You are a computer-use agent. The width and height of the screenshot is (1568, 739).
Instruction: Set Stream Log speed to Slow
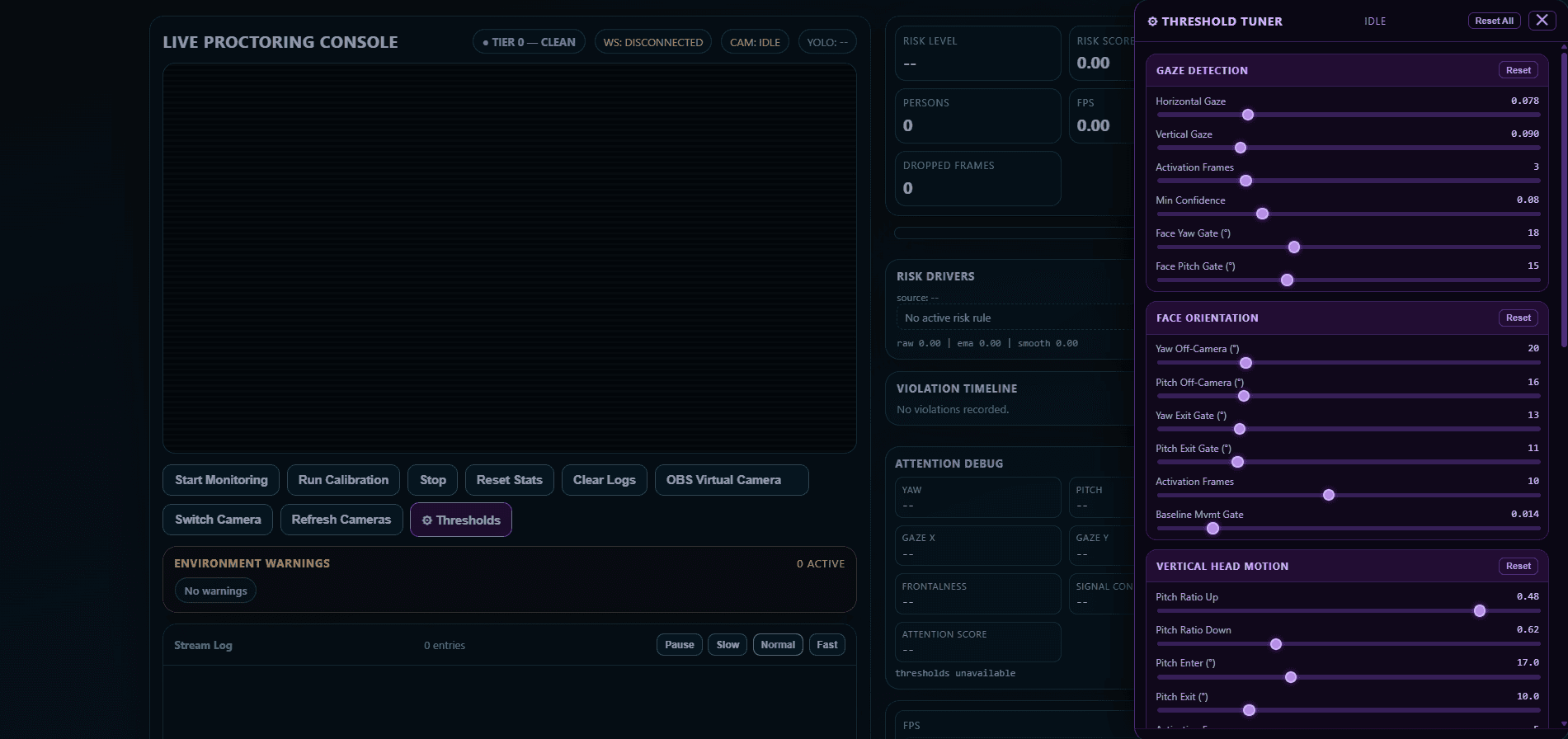click(727, 645)
